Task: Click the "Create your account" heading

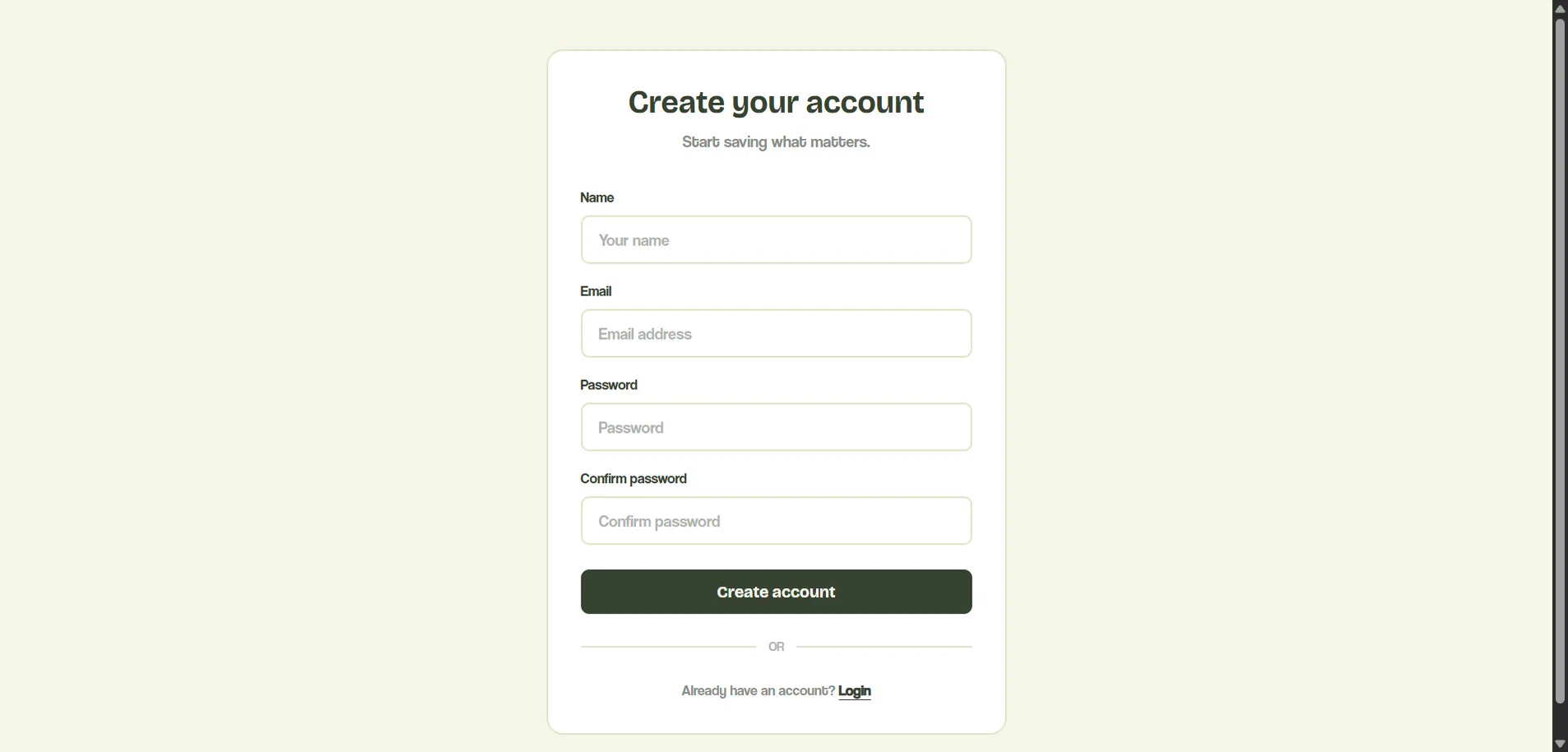Action: (776, 103)
